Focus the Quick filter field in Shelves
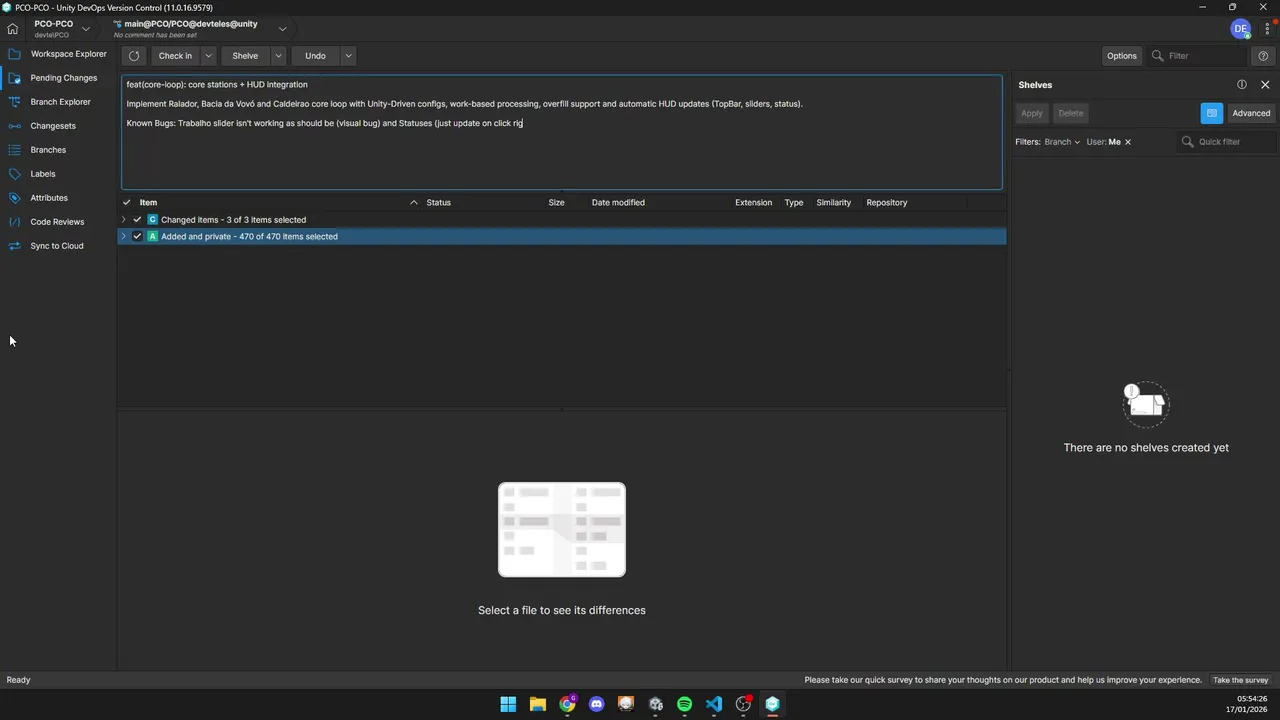Image resolution: width=1280 pixels, height=720 pixels. pos(1227,142)
